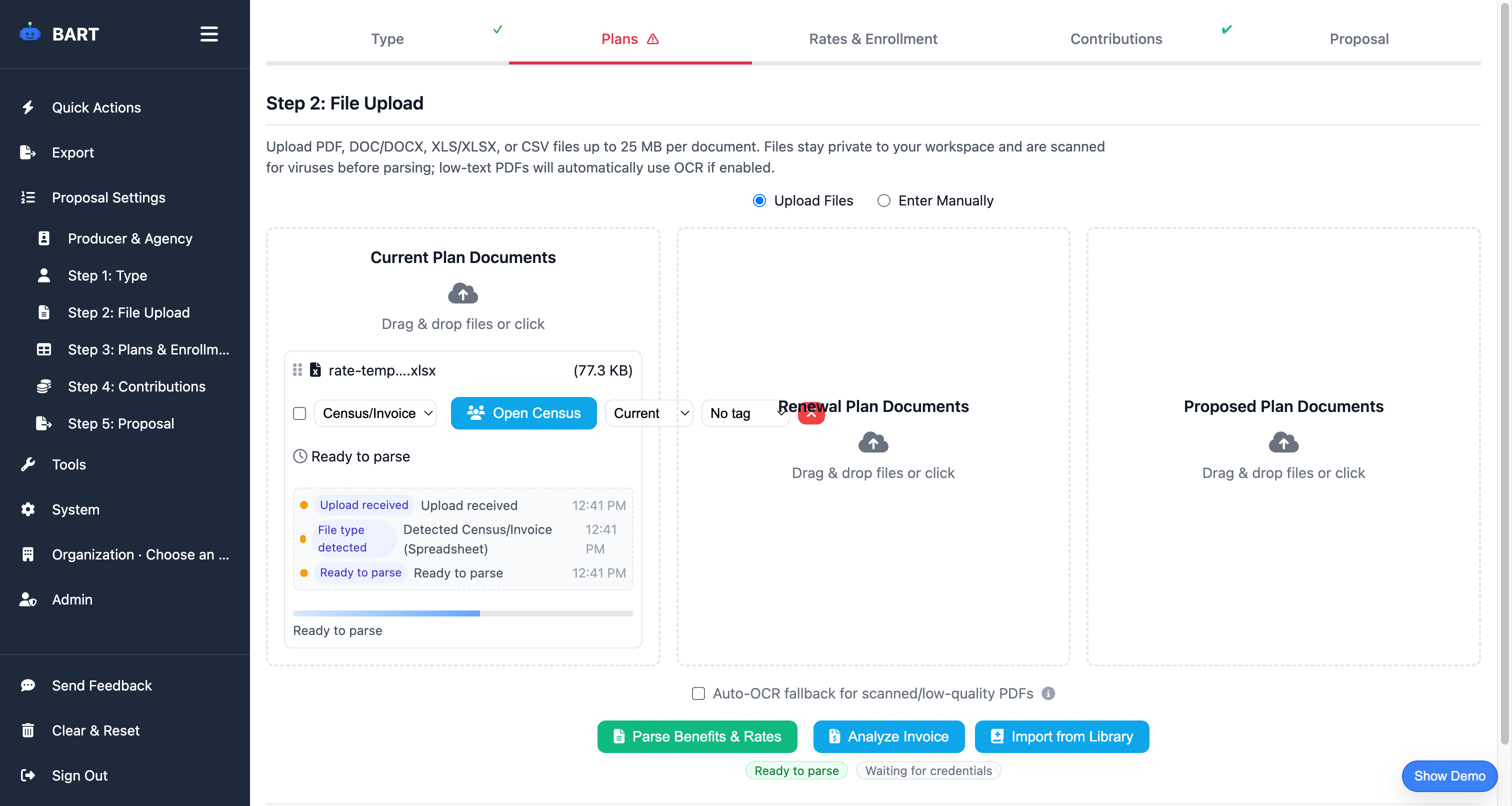Check the checkbox next to Census/Invoice
This screenshot has width=1512, height=806.
point(299,413)
